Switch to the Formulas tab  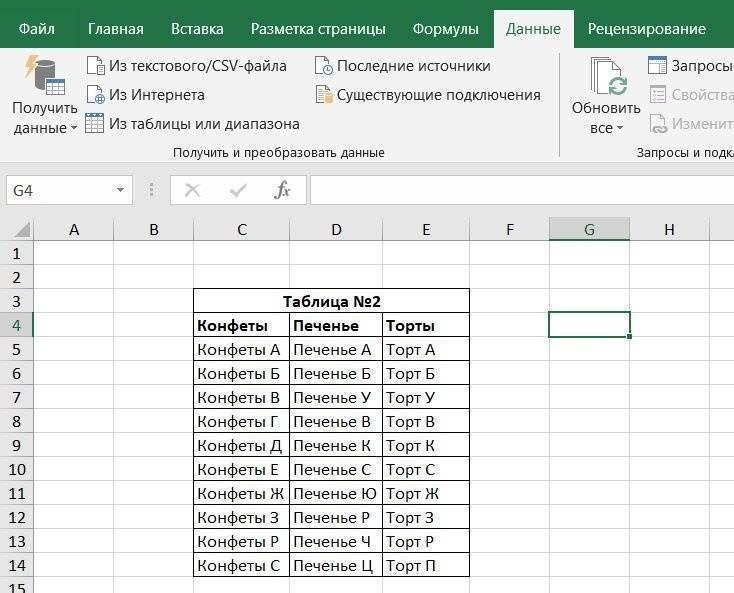point(445,28)
